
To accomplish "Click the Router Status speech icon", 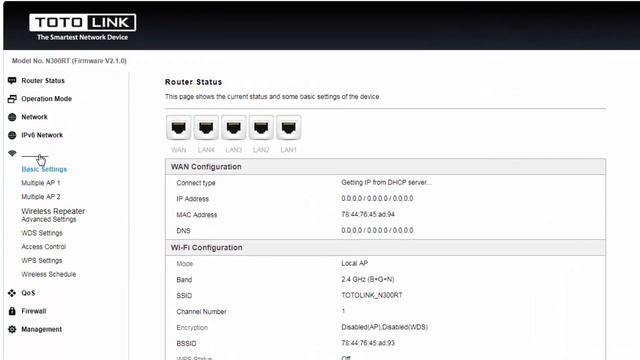I will (x=12, y=80).
